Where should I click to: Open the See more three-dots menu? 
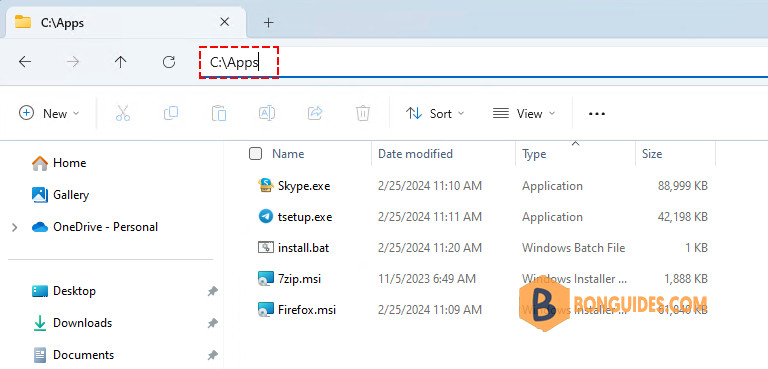pyautogui.click(x=597, y=114)
